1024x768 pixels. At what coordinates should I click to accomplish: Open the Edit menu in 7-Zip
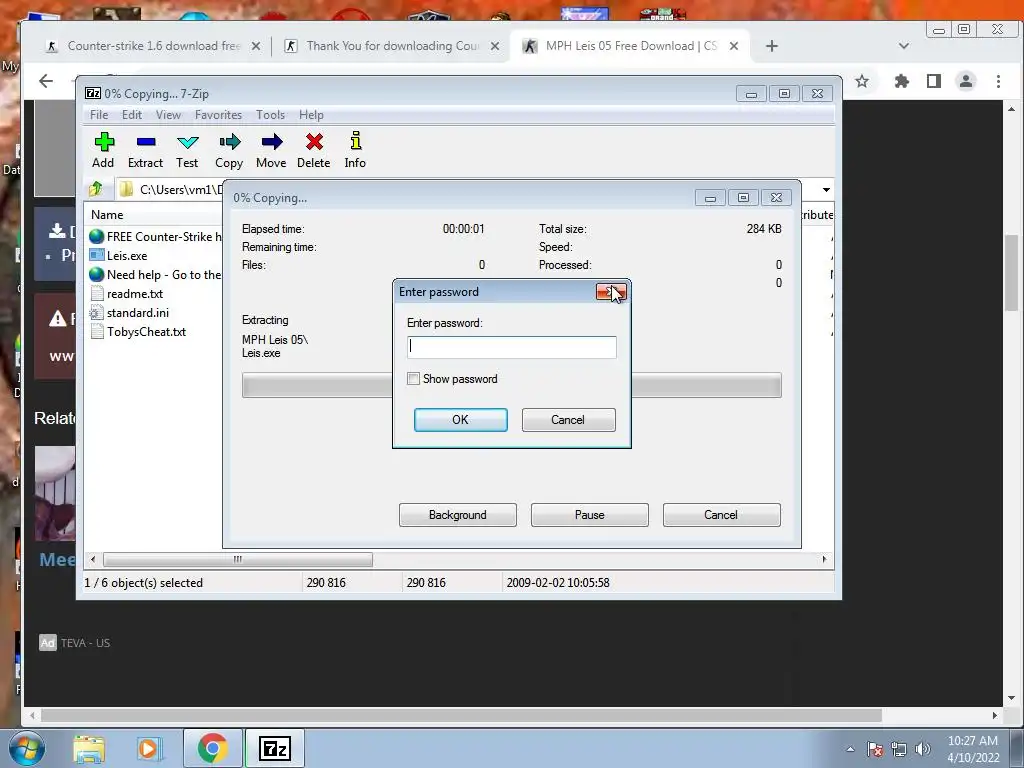pos(132,115)
